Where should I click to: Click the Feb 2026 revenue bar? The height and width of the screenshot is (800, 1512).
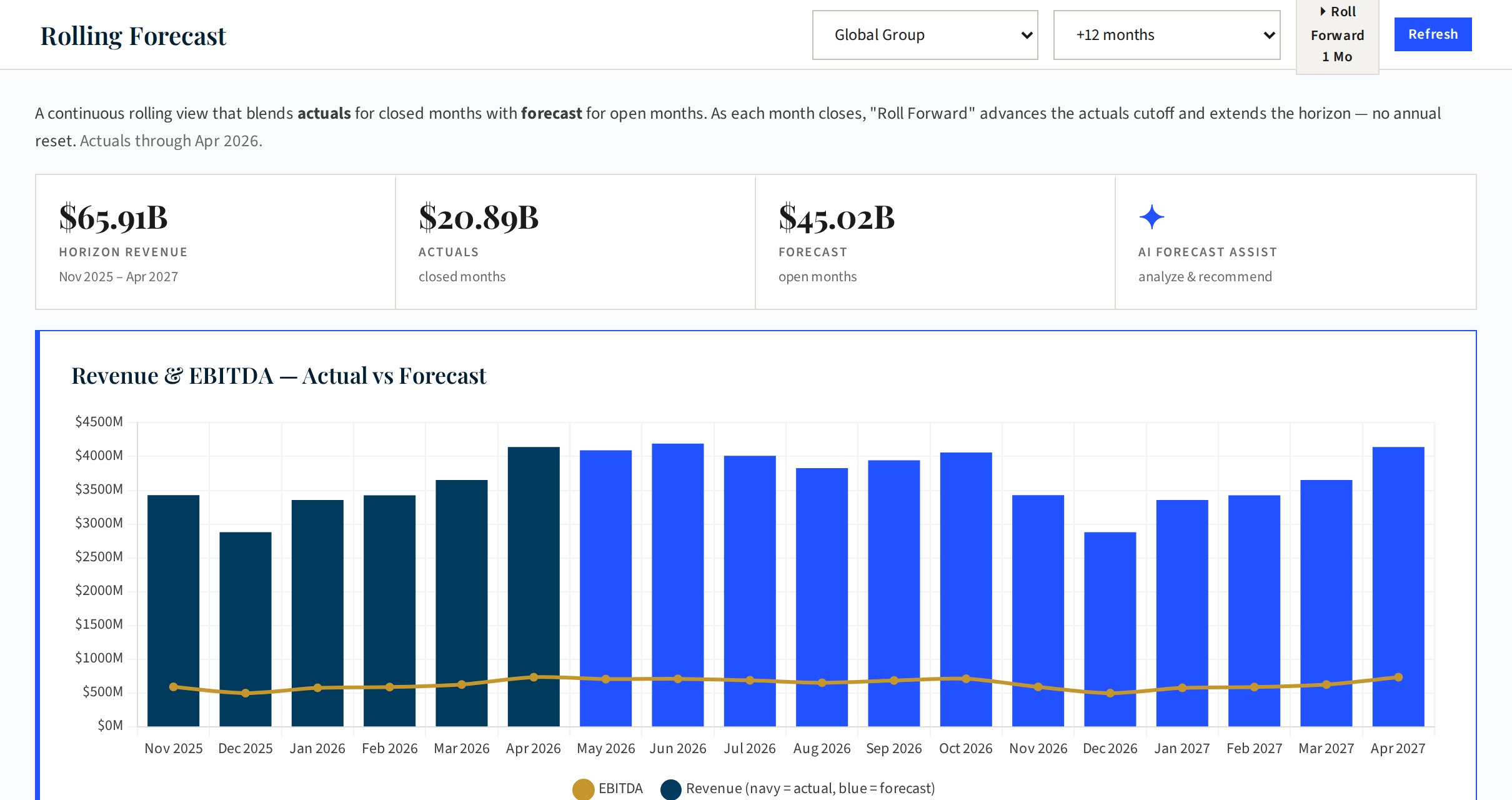(389, 611)
